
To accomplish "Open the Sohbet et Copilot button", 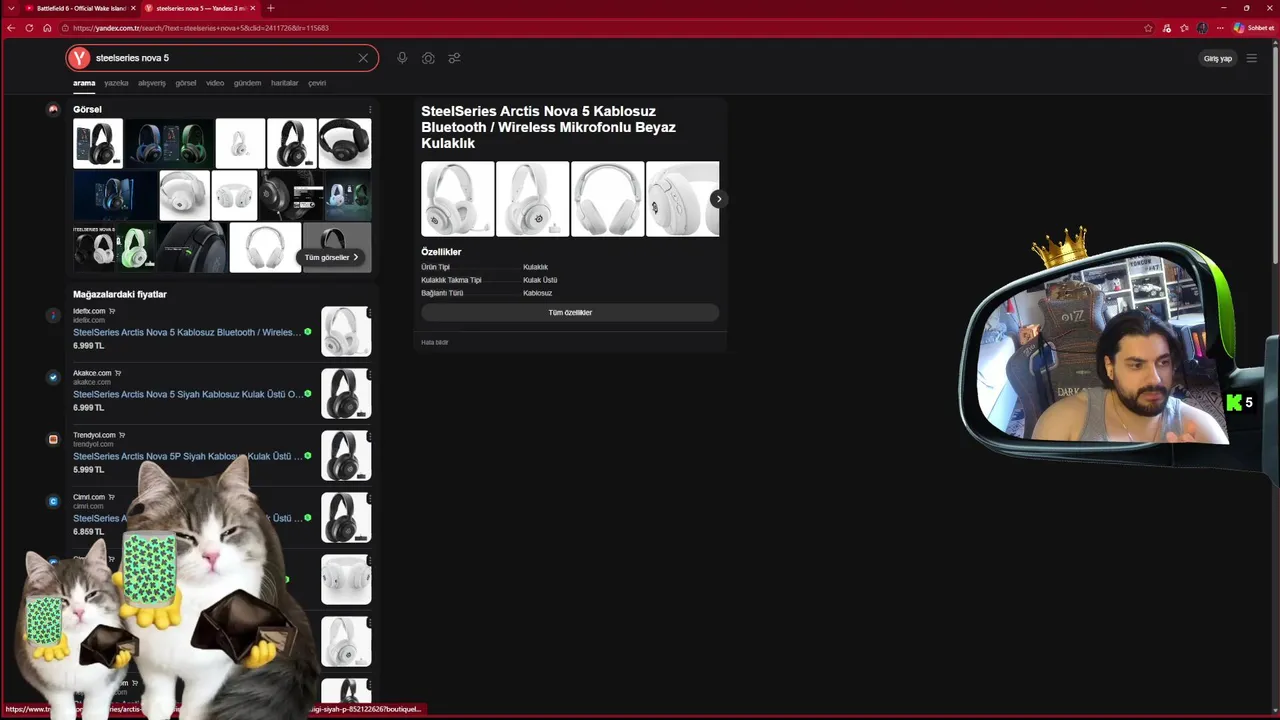I will tap(1254, 28).
